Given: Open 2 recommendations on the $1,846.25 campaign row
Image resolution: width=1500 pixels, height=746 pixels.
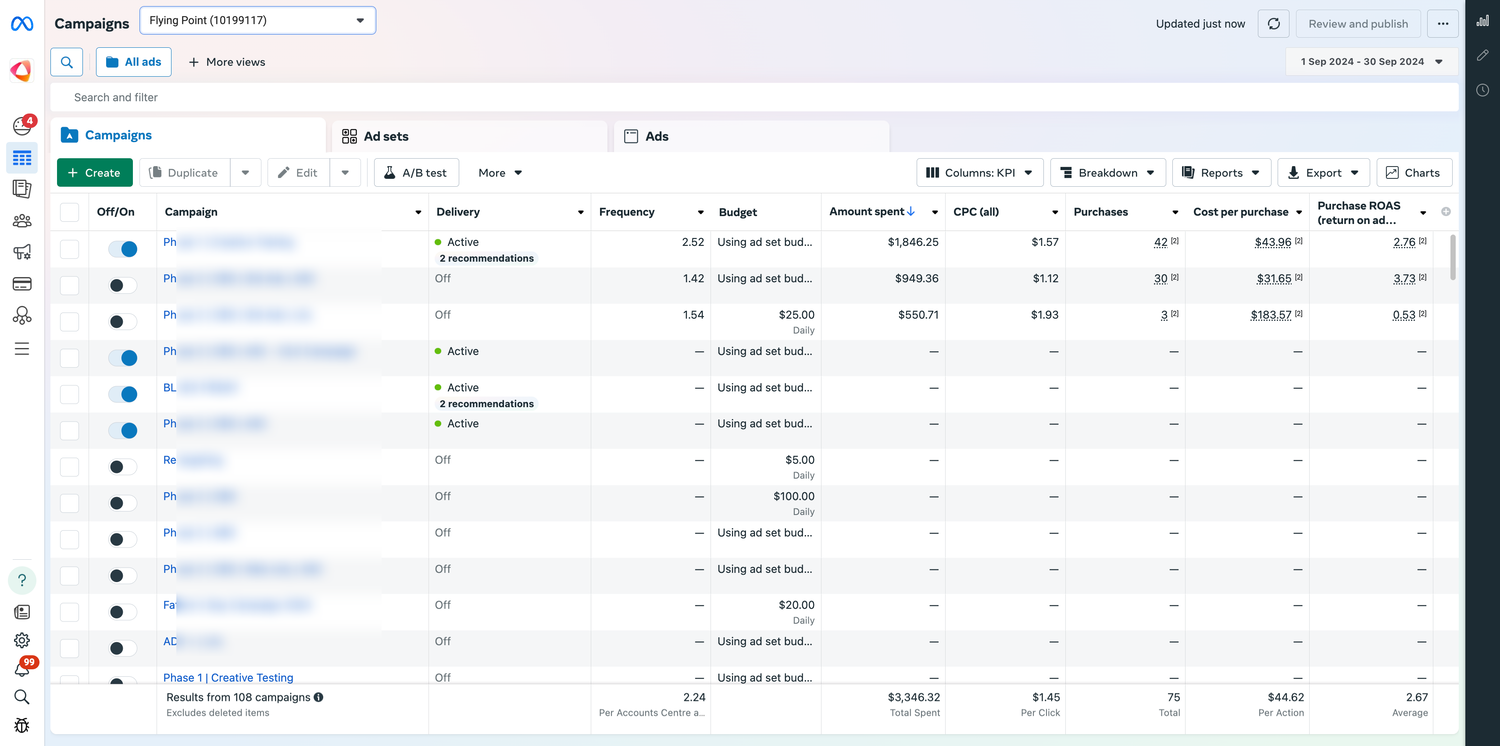Looking at the screenshot, I should point(486,258).
